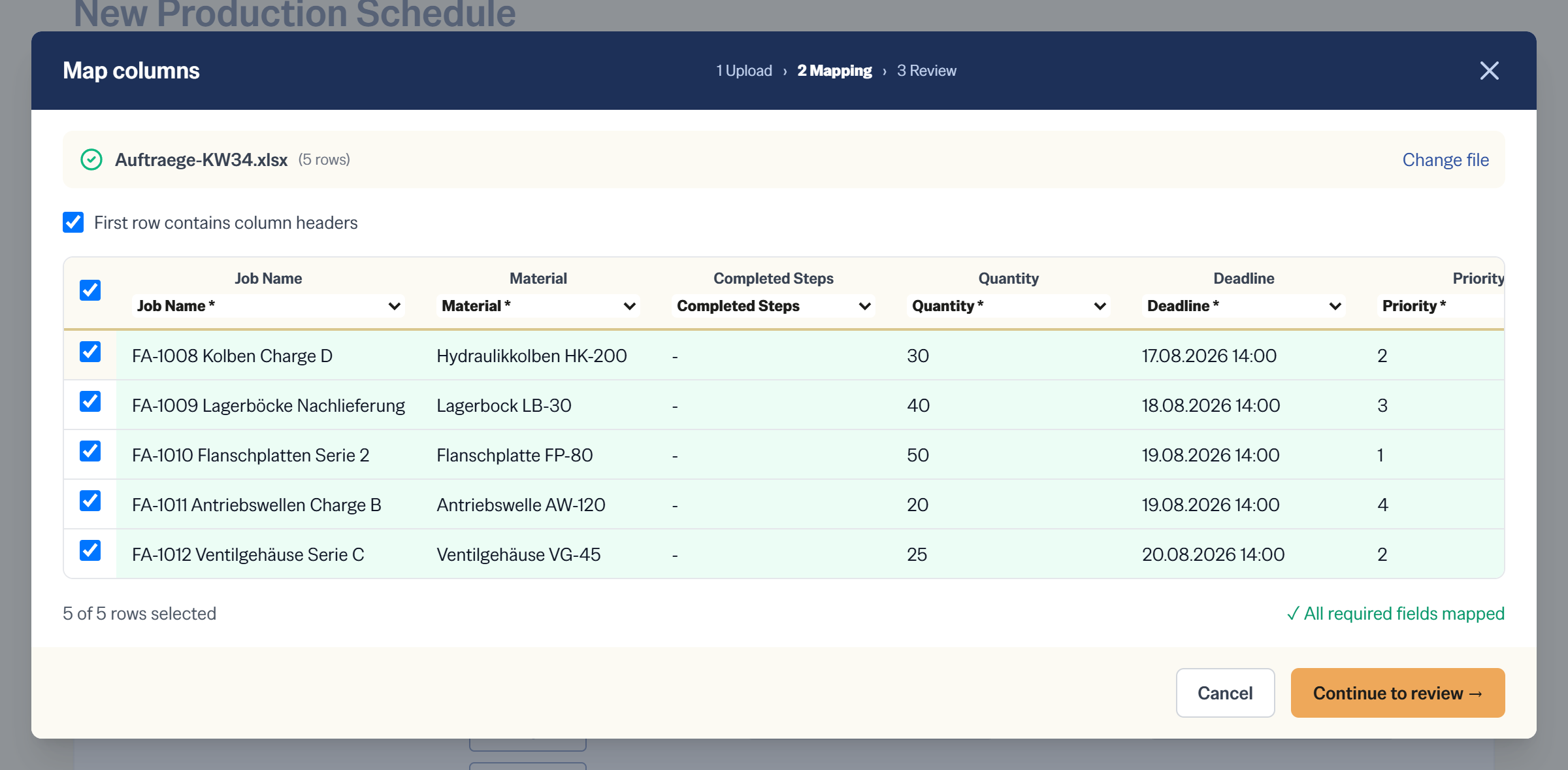Viewport: 1568px width, 770px height.
Task: Deselect row FA-1009 Lagerböcke Nachlieferung
Action: (x=90, y=401)
